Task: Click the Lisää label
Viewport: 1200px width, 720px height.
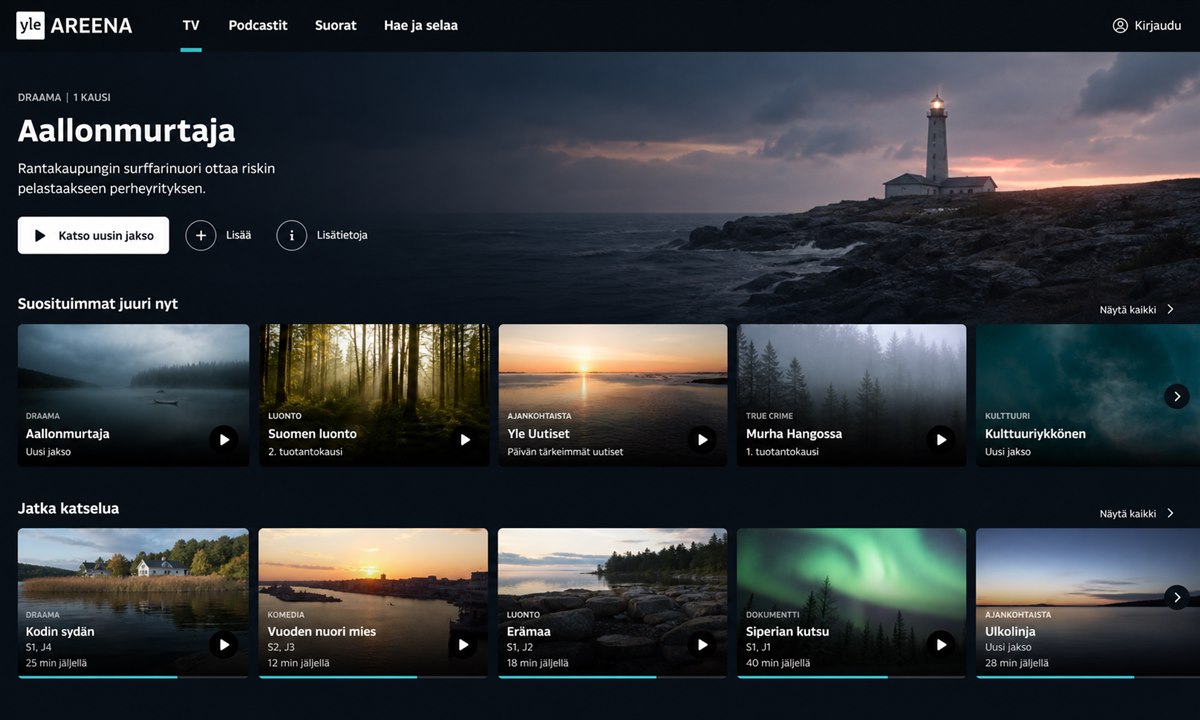Action: click(x=239, y=236)
